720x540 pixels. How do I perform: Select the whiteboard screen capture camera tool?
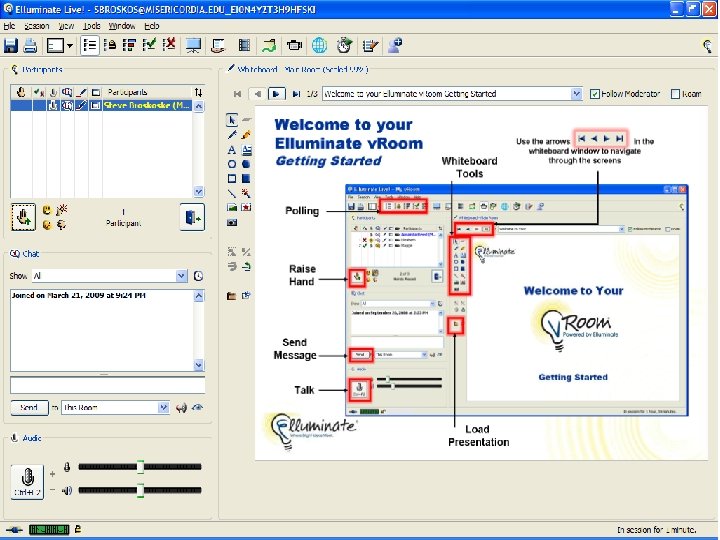coord(232,222)
